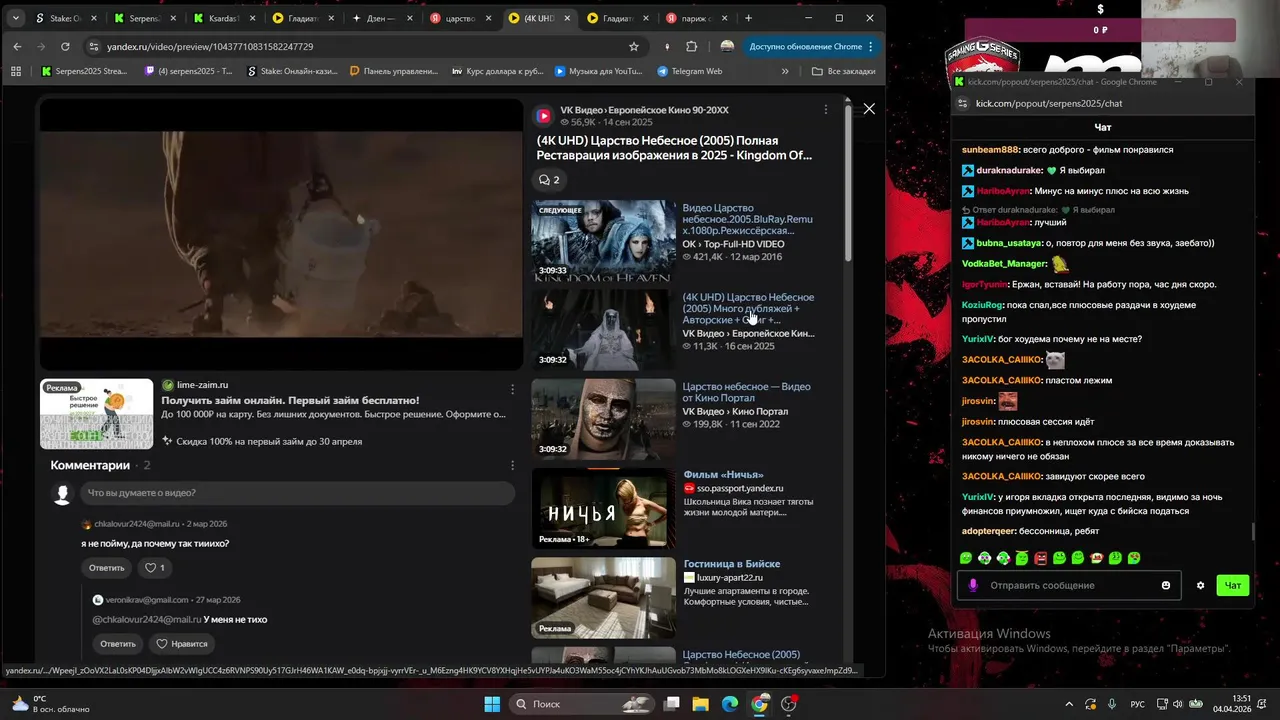Open the Telegram Web bookmark
The height and width of the screenshot is (720, 1280).
[690, 71]
